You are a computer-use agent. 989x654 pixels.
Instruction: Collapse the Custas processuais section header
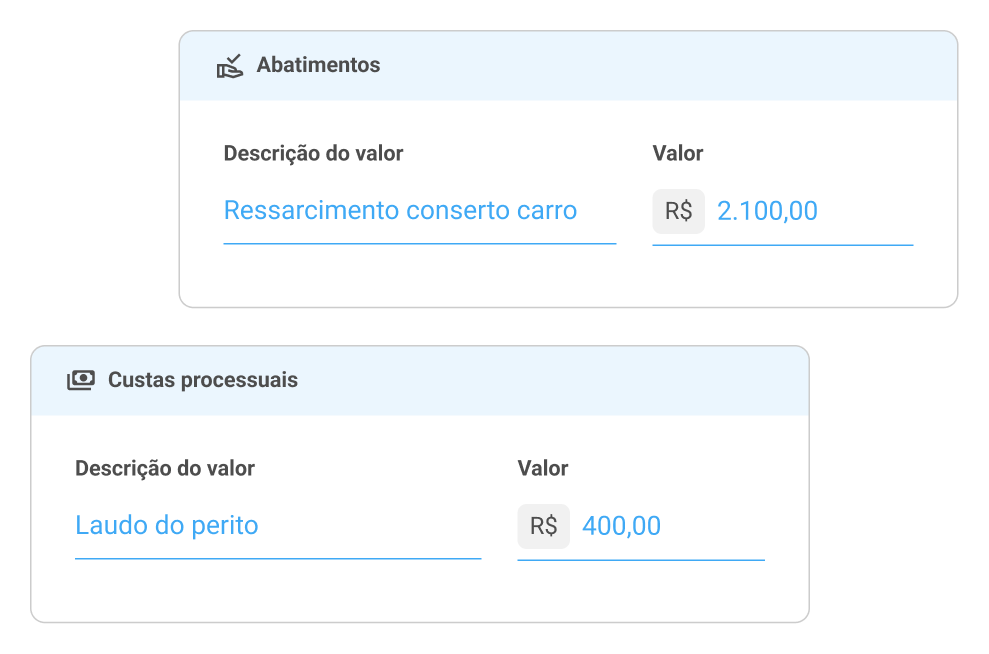(420, 380)
